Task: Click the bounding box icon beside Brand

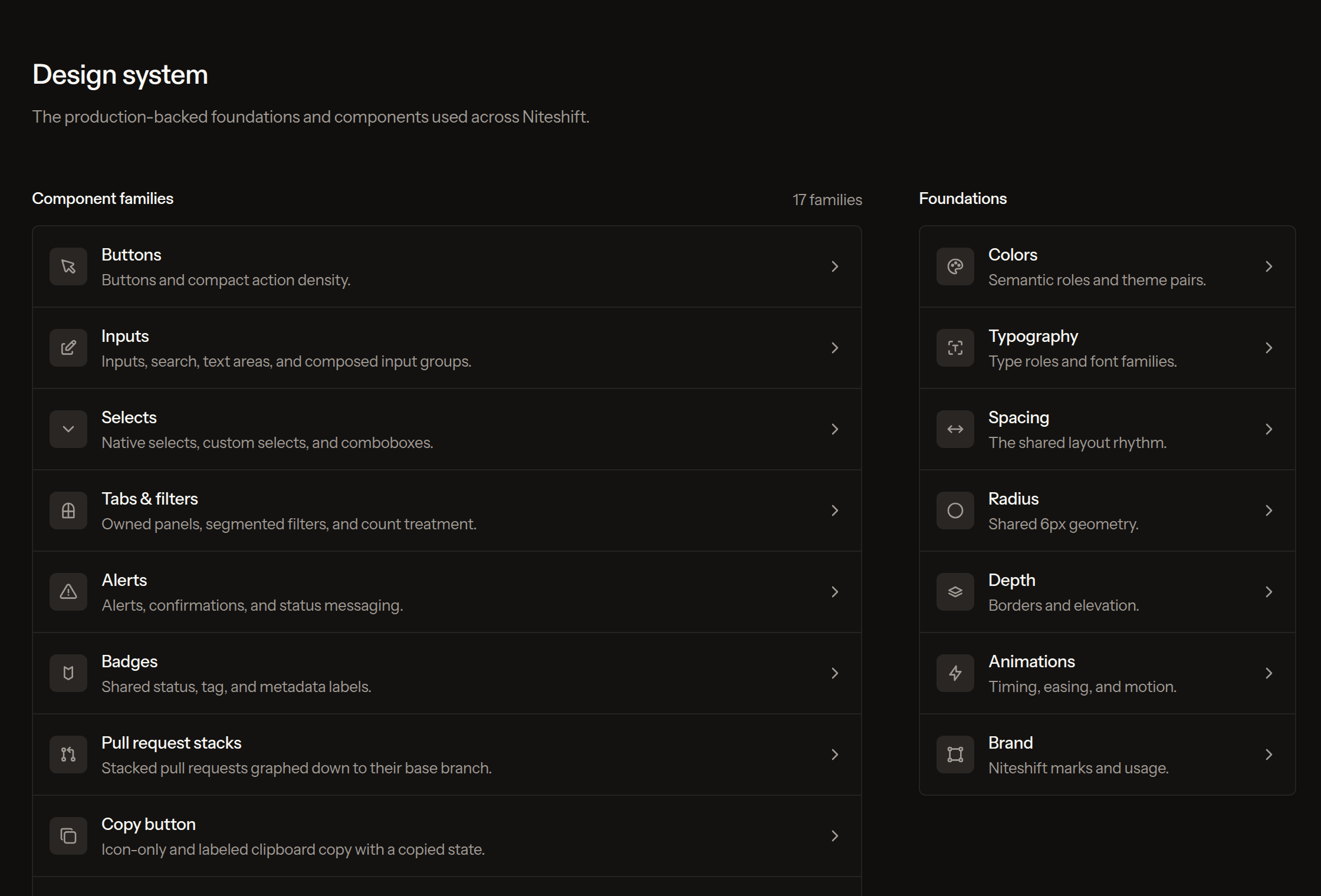Action: tap(955, 755)
